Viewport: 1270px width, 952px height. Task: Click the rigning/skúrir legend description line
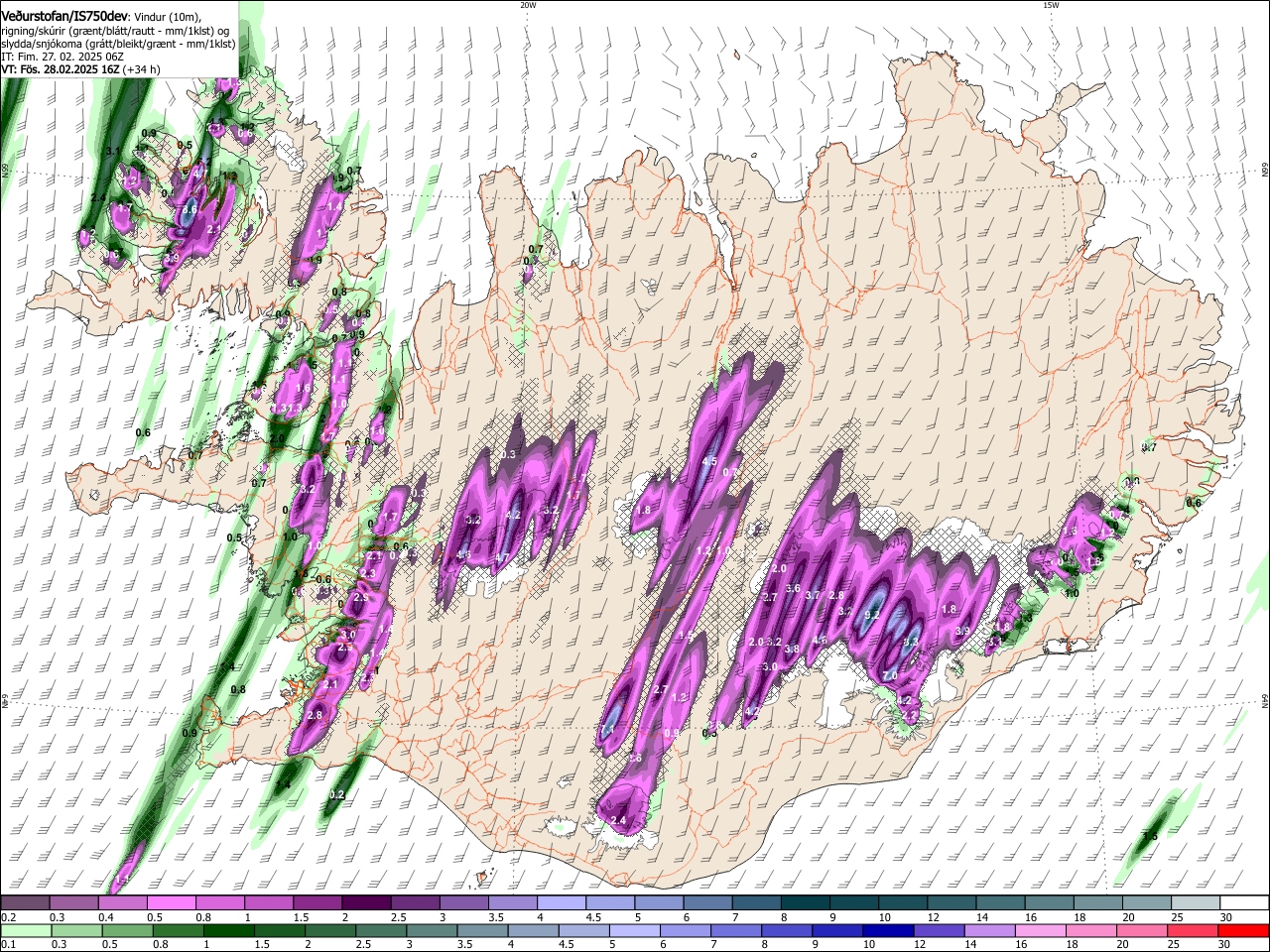(x=115, y=31)
